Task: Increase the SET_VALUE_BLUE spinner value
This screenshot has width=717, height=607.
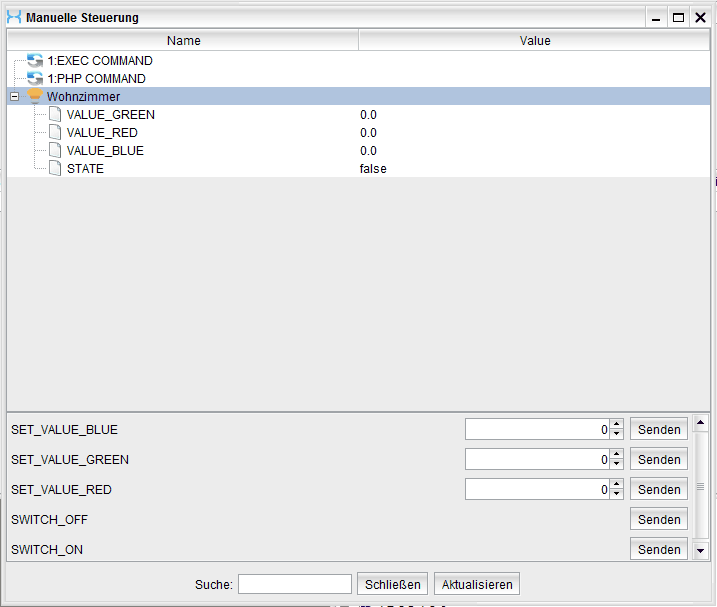Action: (617, 425)
